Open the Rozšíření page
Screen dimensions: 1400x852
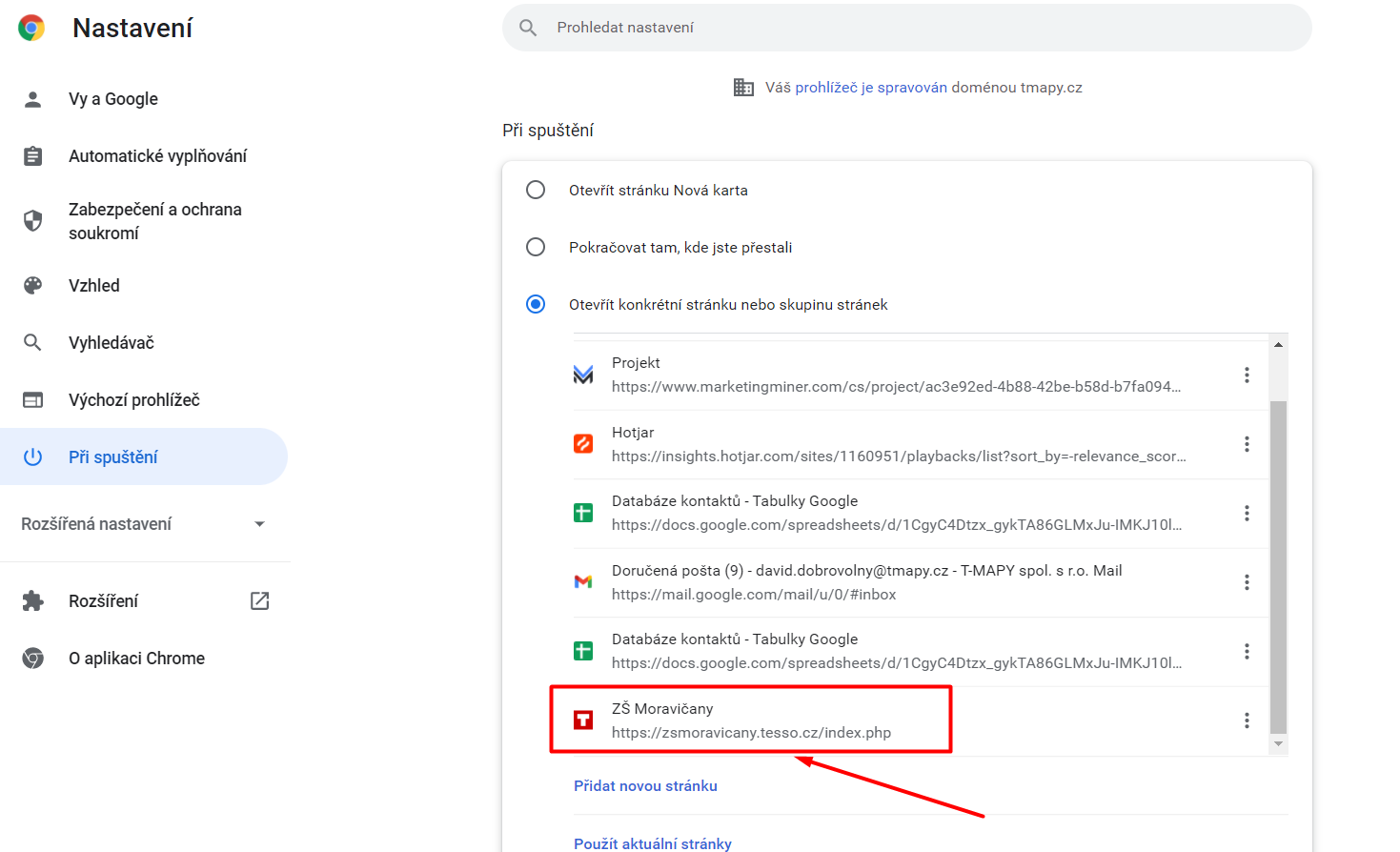[x=144, y=601]
